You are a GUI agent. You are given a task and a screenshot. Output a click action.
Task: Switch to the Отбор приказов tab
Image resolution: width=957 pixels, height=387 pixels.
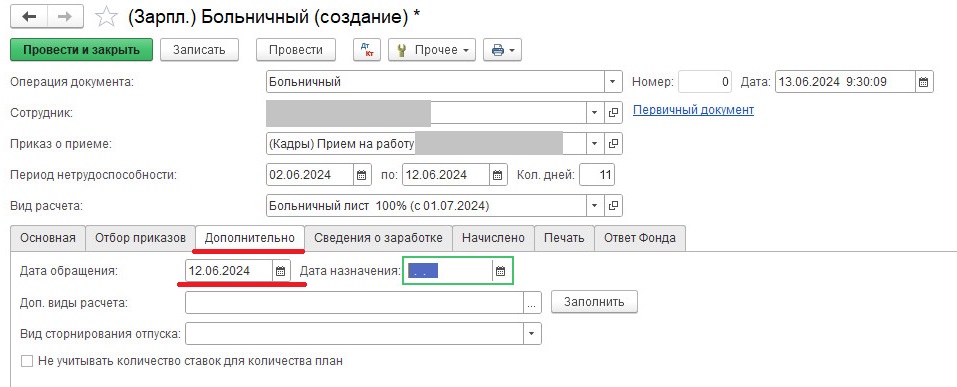pos(140,238)
